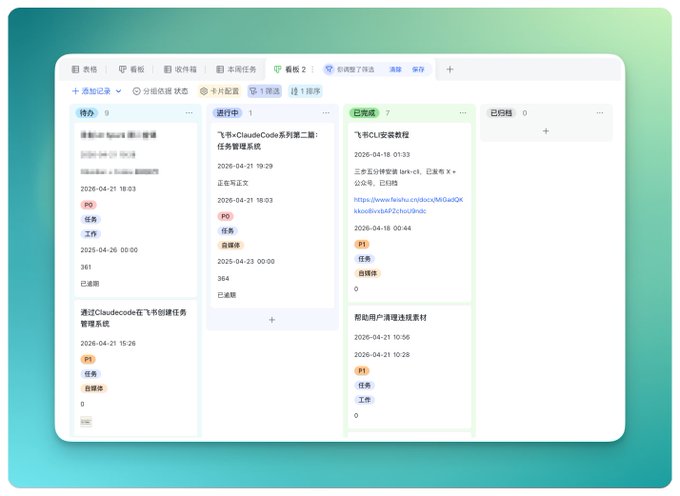Click the 任务 tag in 帮助用户清理违规素材 card
Viewport: 680px width, 496px height.
click(365, 385)
